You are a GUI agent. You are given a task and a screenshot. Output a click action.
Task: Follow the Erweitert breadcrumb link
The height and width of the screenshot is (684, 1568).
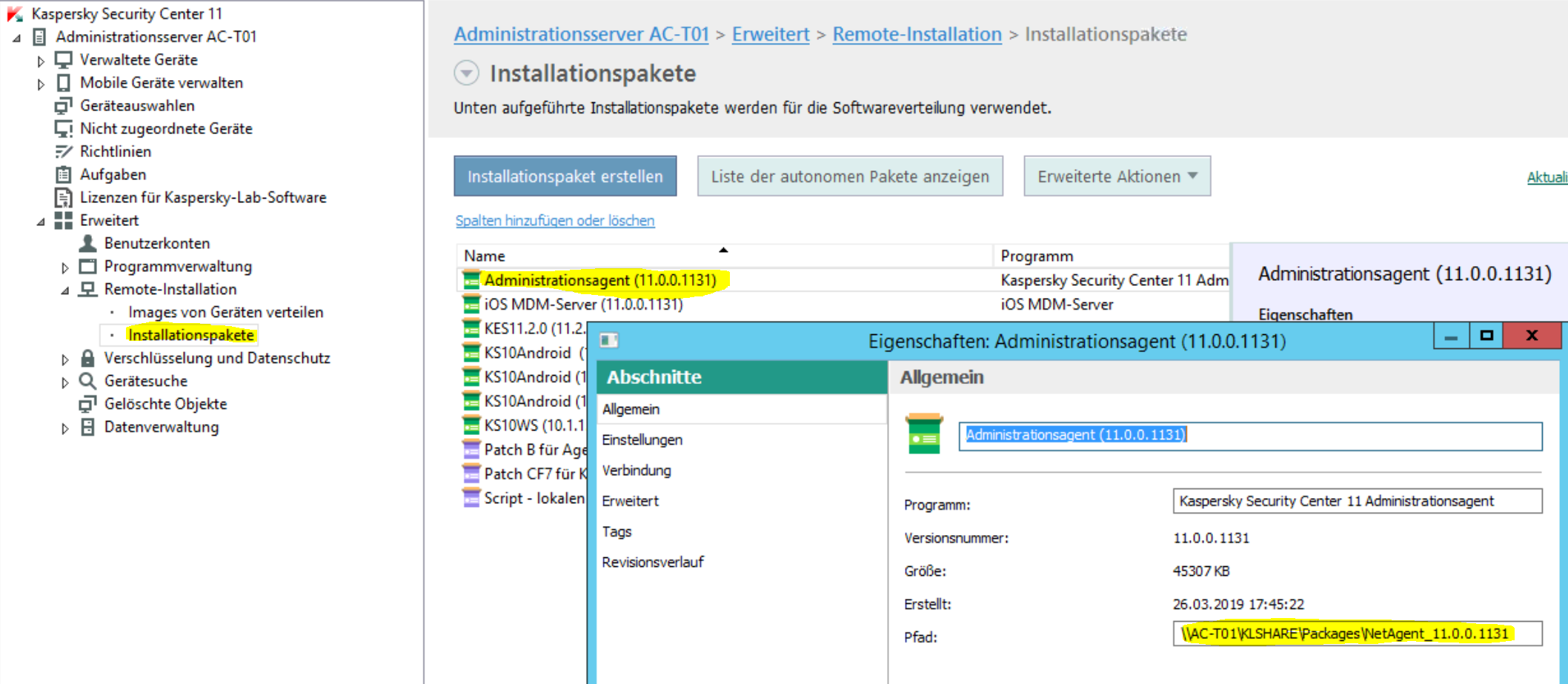tap(771, 34)
